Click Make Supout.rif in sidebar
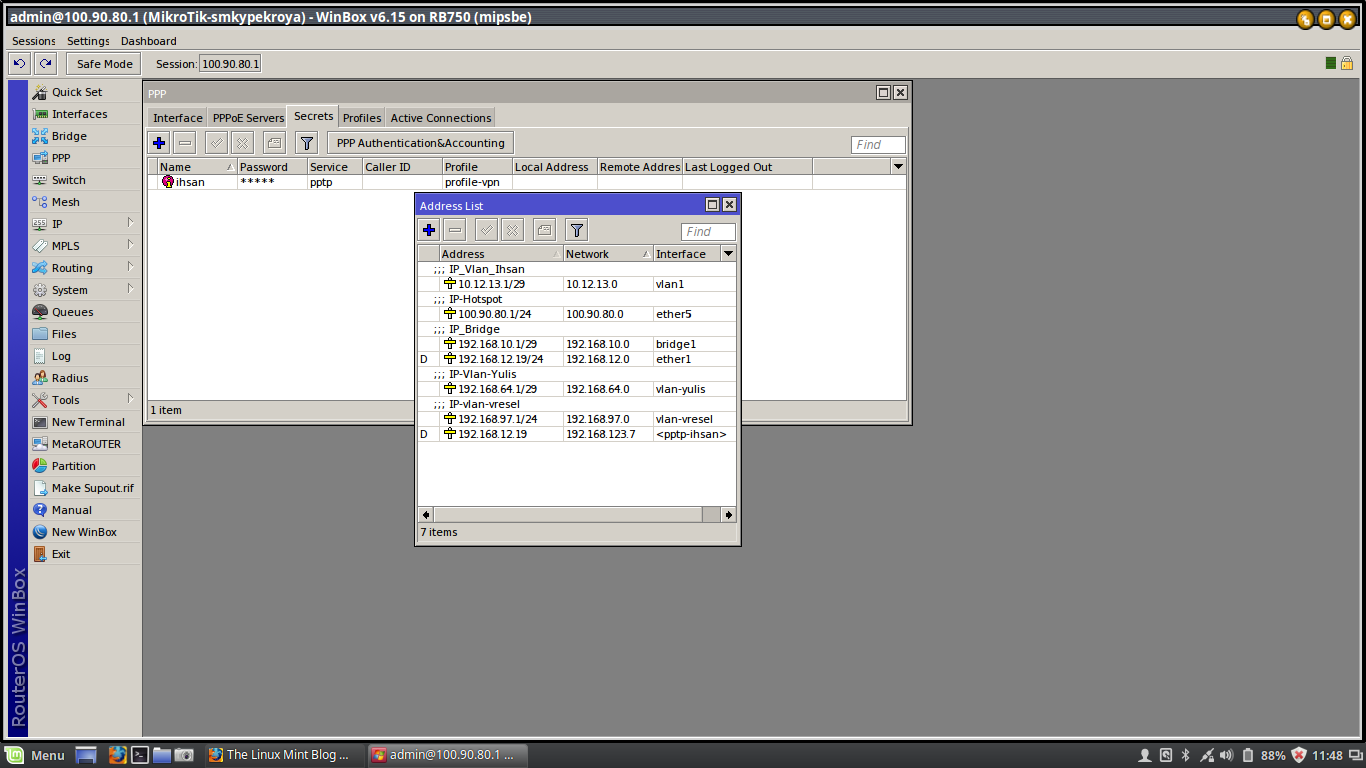Screen dimensions: 1366x768 click(84, 488)
